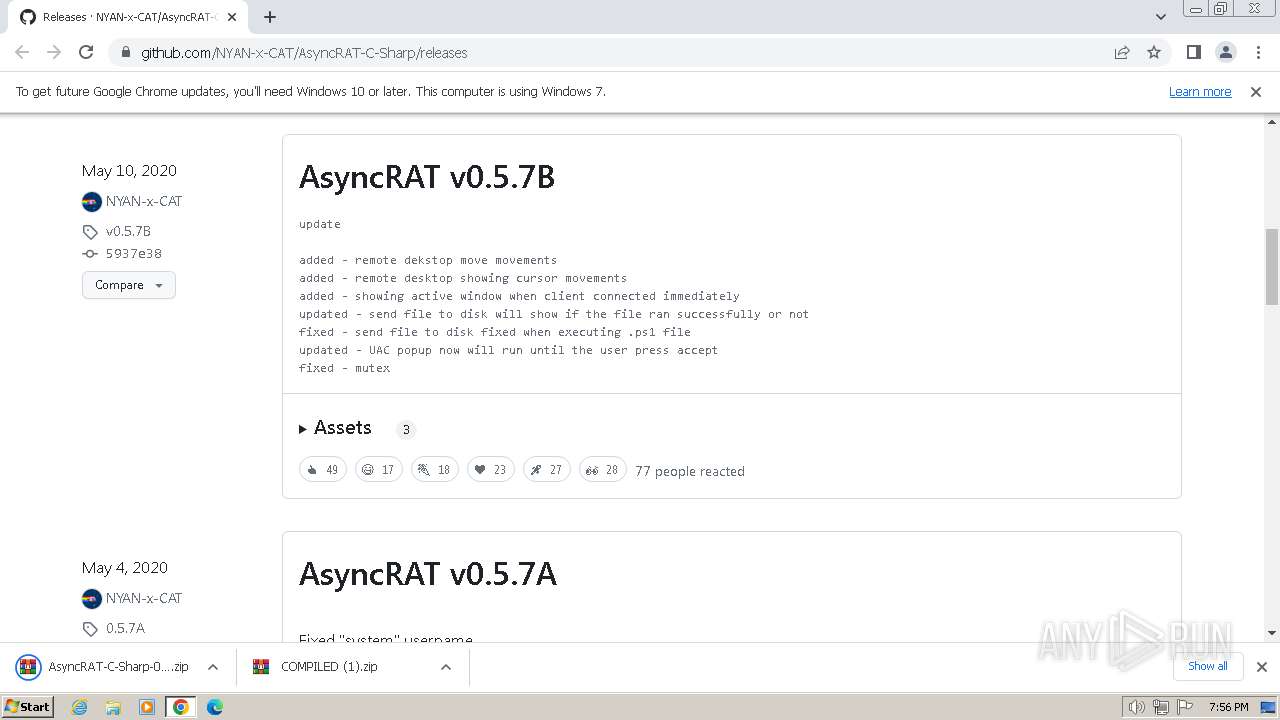1280x720 pixels.
Task: Open NYAN-x-CAT profile under May 10 release
Action: pos(144,201)
